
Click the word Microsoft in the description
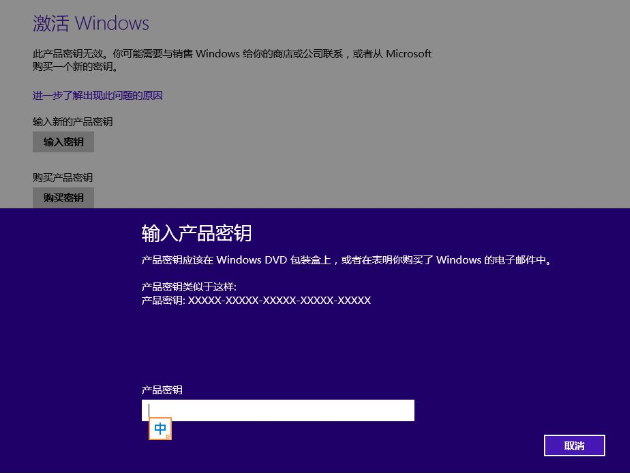[x=409, y=54]
